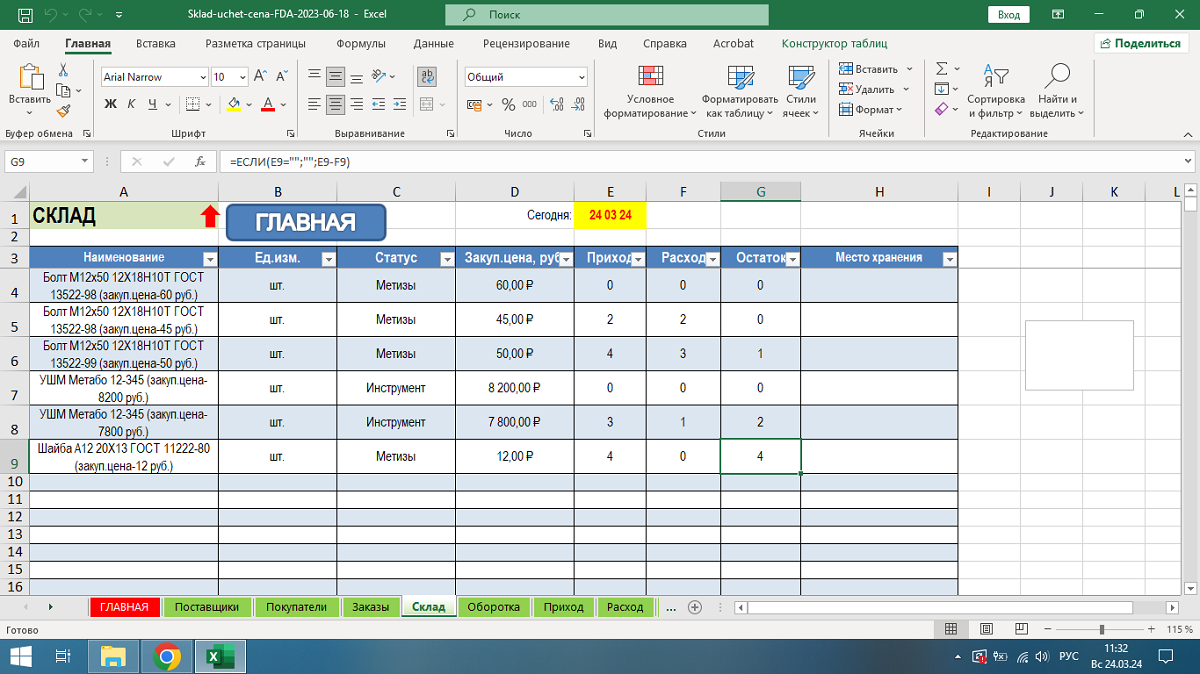Click the Decrease Indent icon
Viewport: 1200px width, 674px height.
(x=377, y=104)
